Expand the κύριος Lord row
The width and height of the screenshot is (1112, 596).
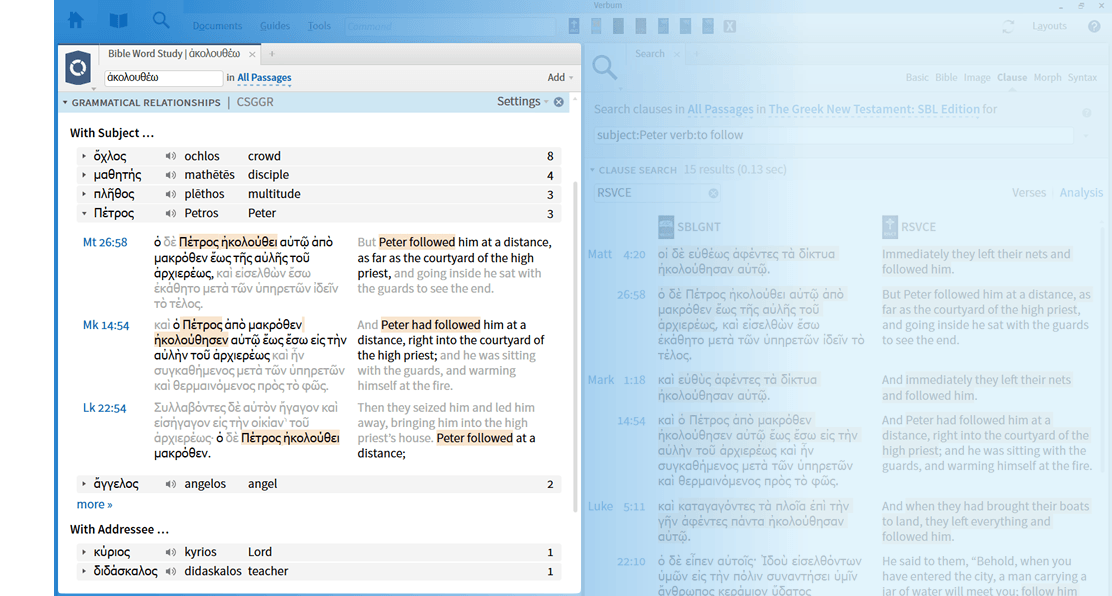(84, 552)
